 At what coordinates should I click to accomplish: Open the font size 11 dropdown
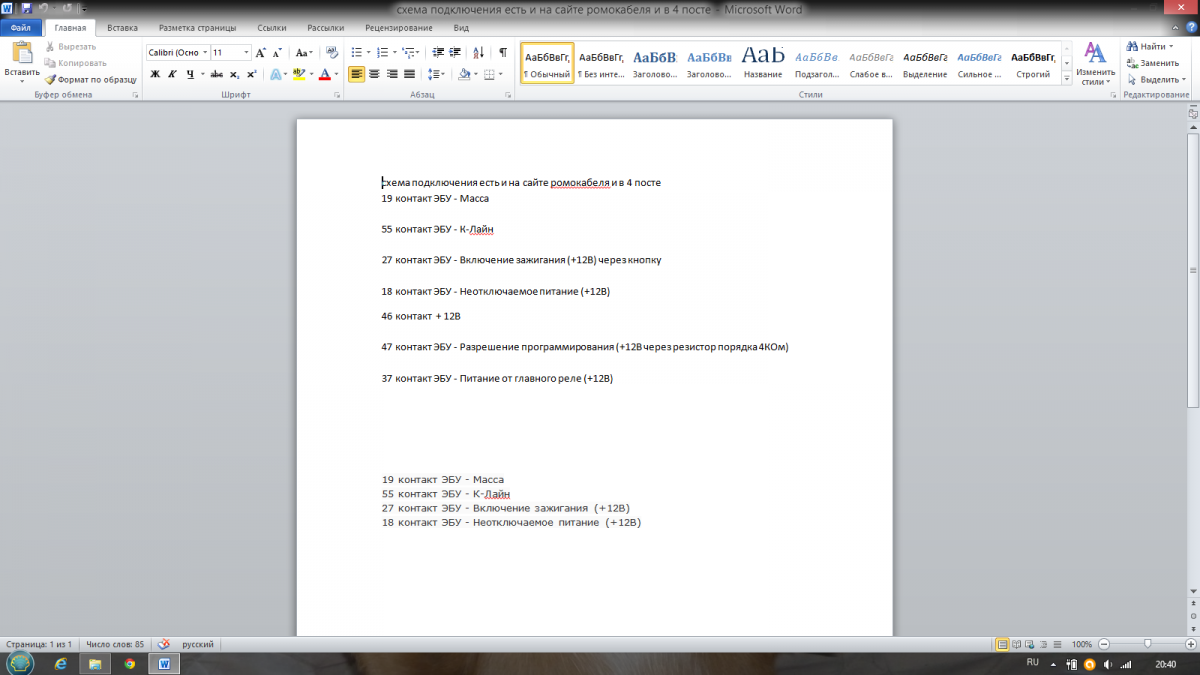246,52
